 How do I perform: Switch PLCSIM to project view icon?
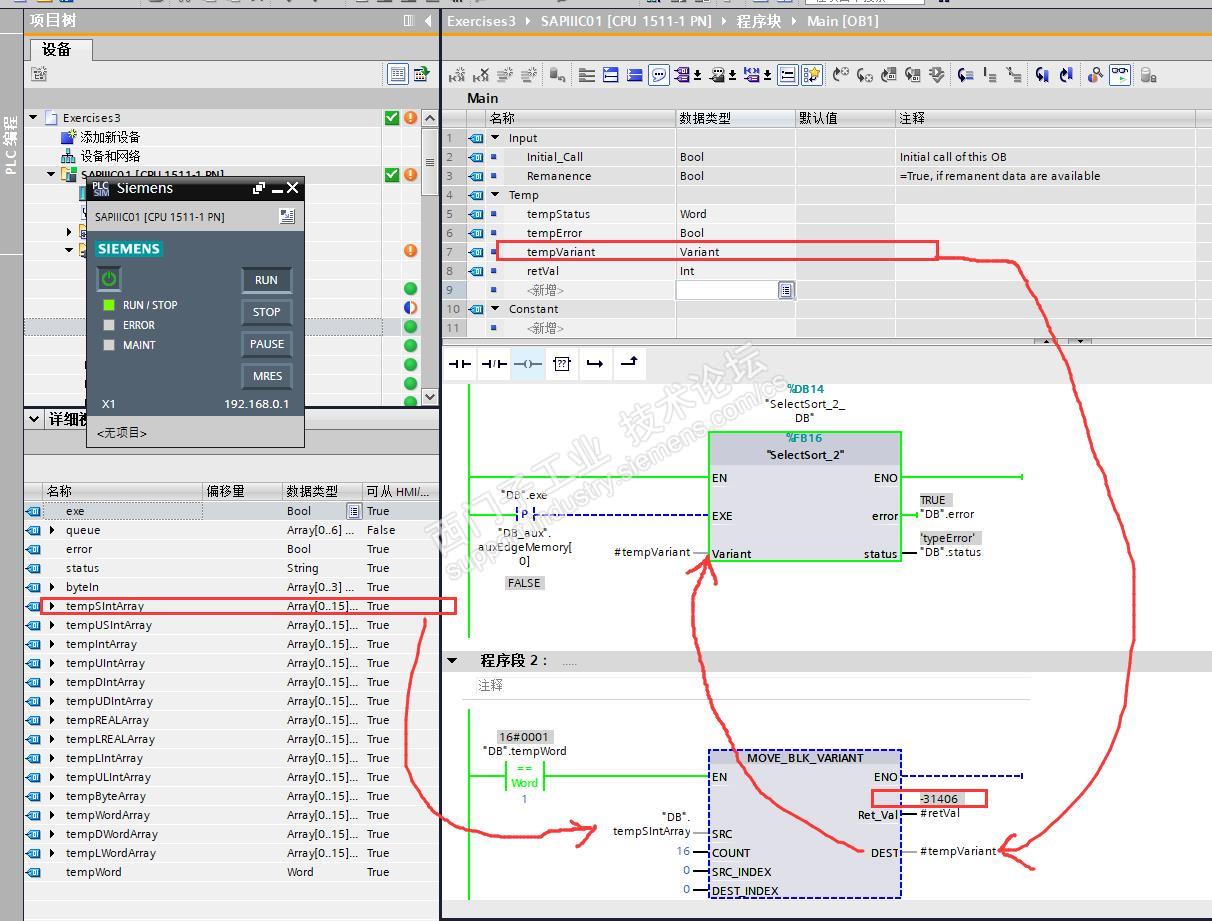tap(287, 216)
